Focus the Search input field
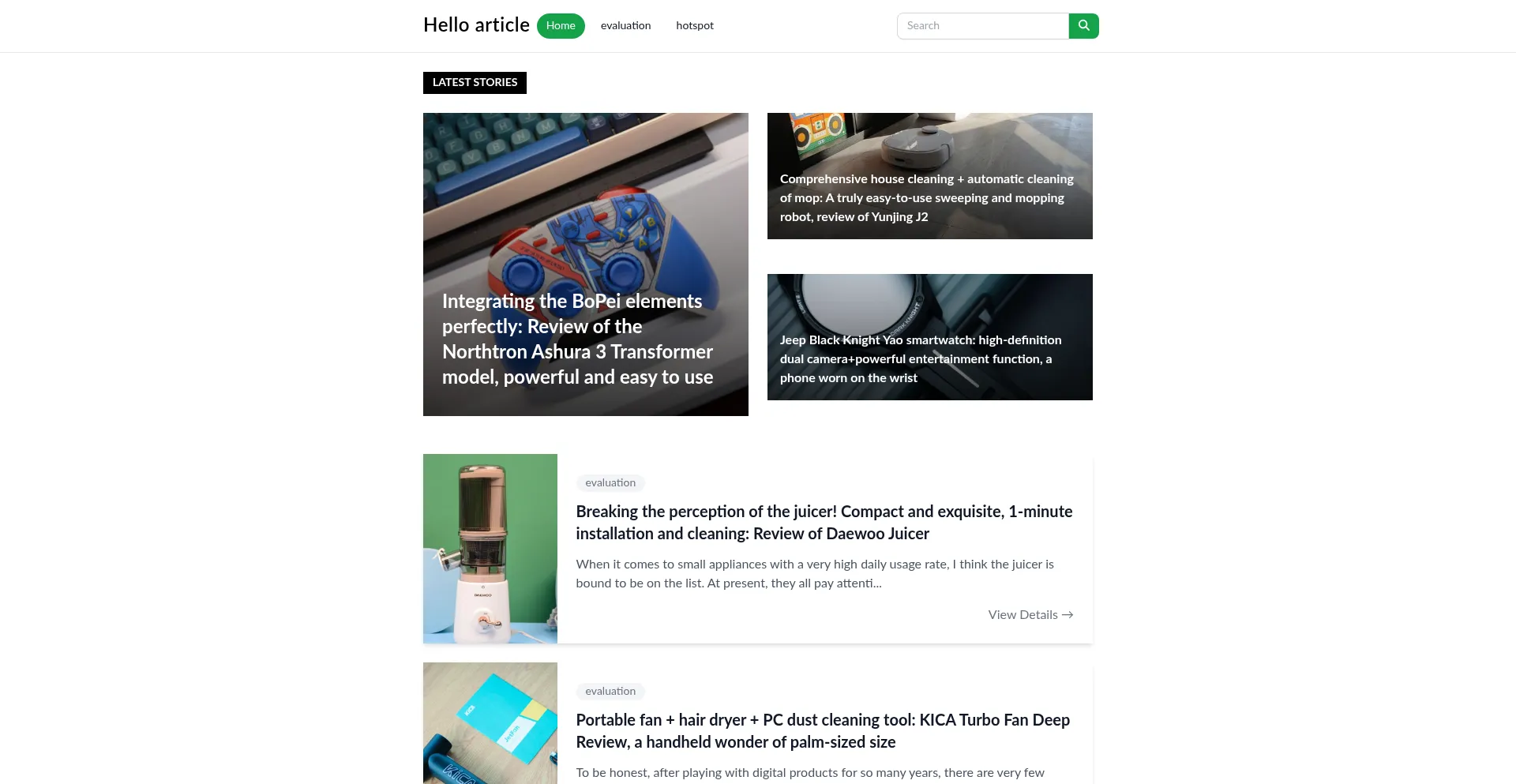1516x784 pixels. [x=983, y=26]
